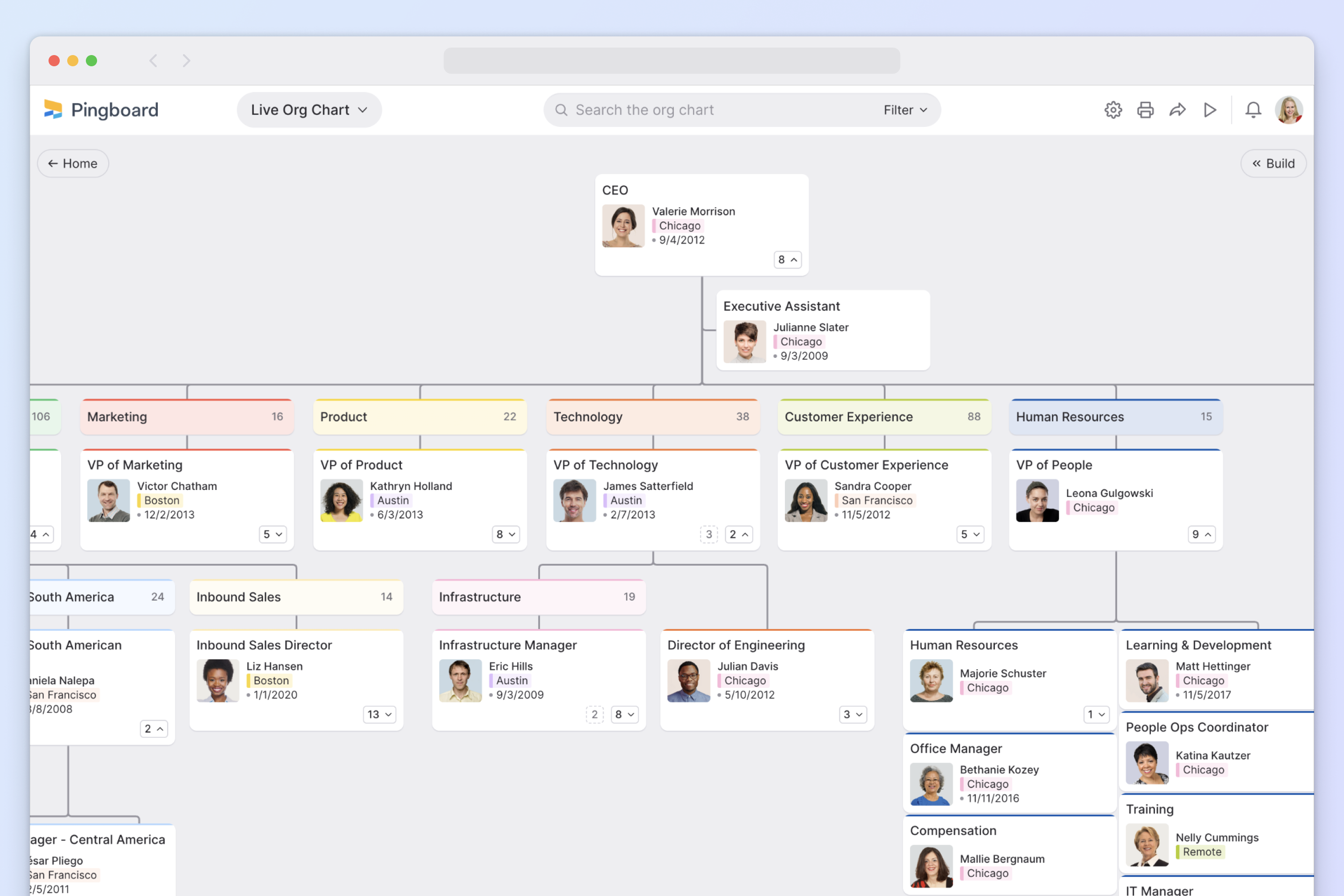This screenshot has height=896, width=1344.
Task: Go back with the Home button
Action: (72, 163)
